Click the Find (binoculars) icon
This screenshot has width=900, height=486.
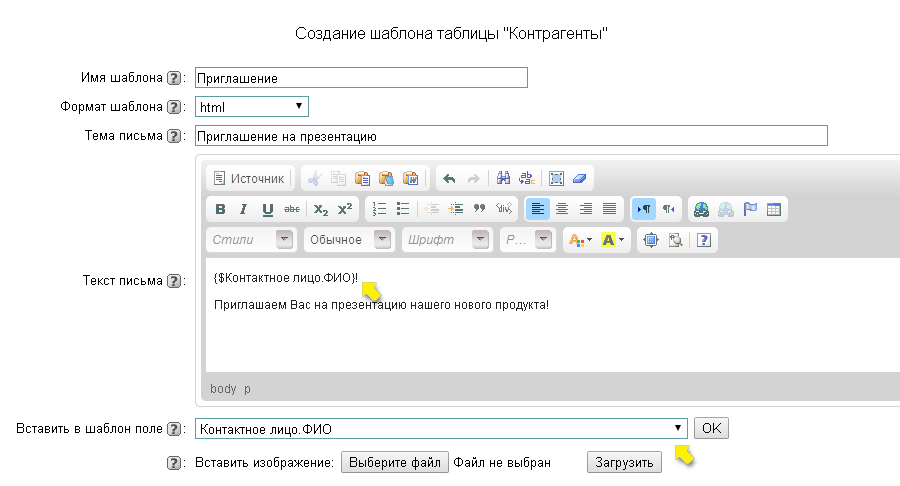503,179
